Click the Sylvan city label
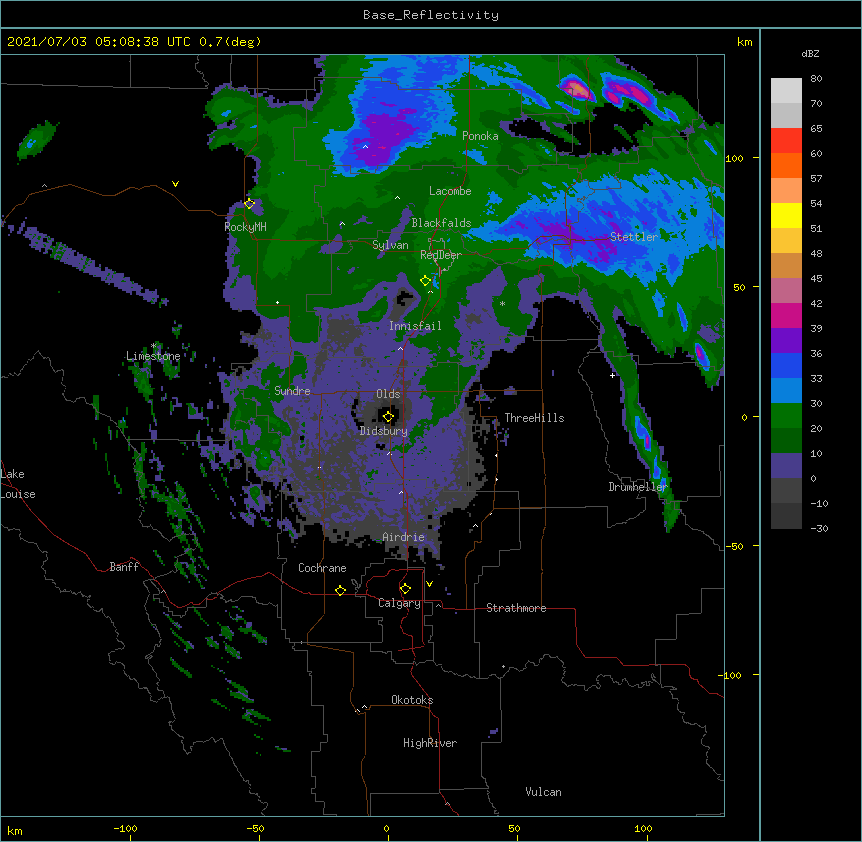This screenshot has height=842, width=862. 390,245
